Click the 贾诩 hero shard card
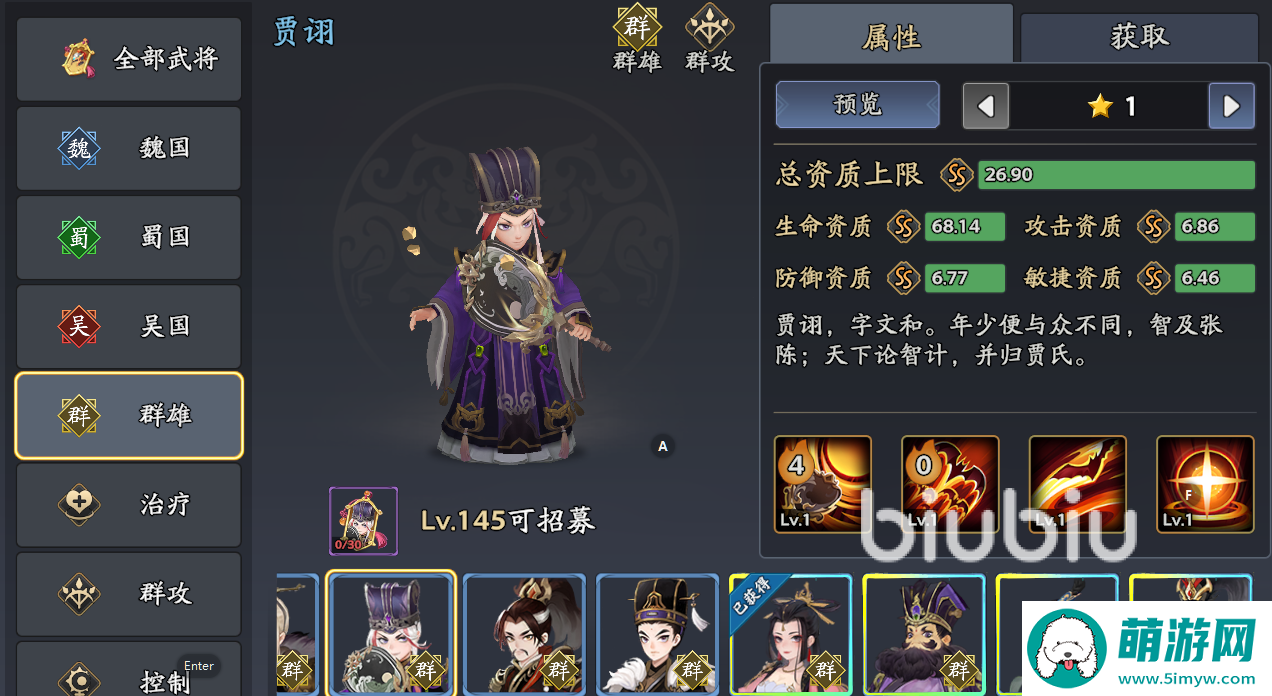Viewport: 1272px width, 696px height. click(364, 521)
